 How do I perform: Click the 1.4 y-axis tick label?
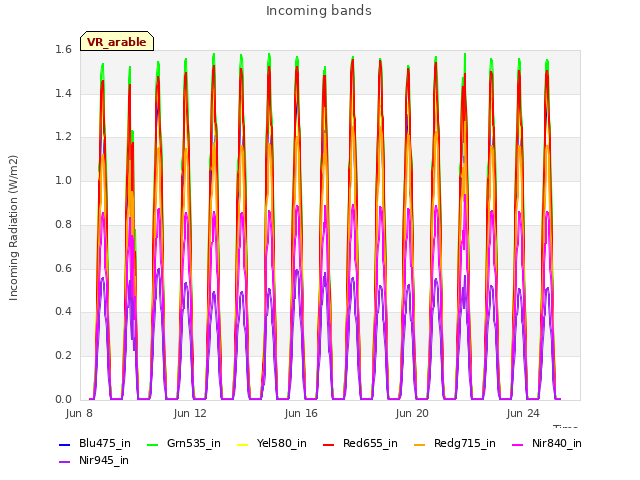[x=63, y=93]
